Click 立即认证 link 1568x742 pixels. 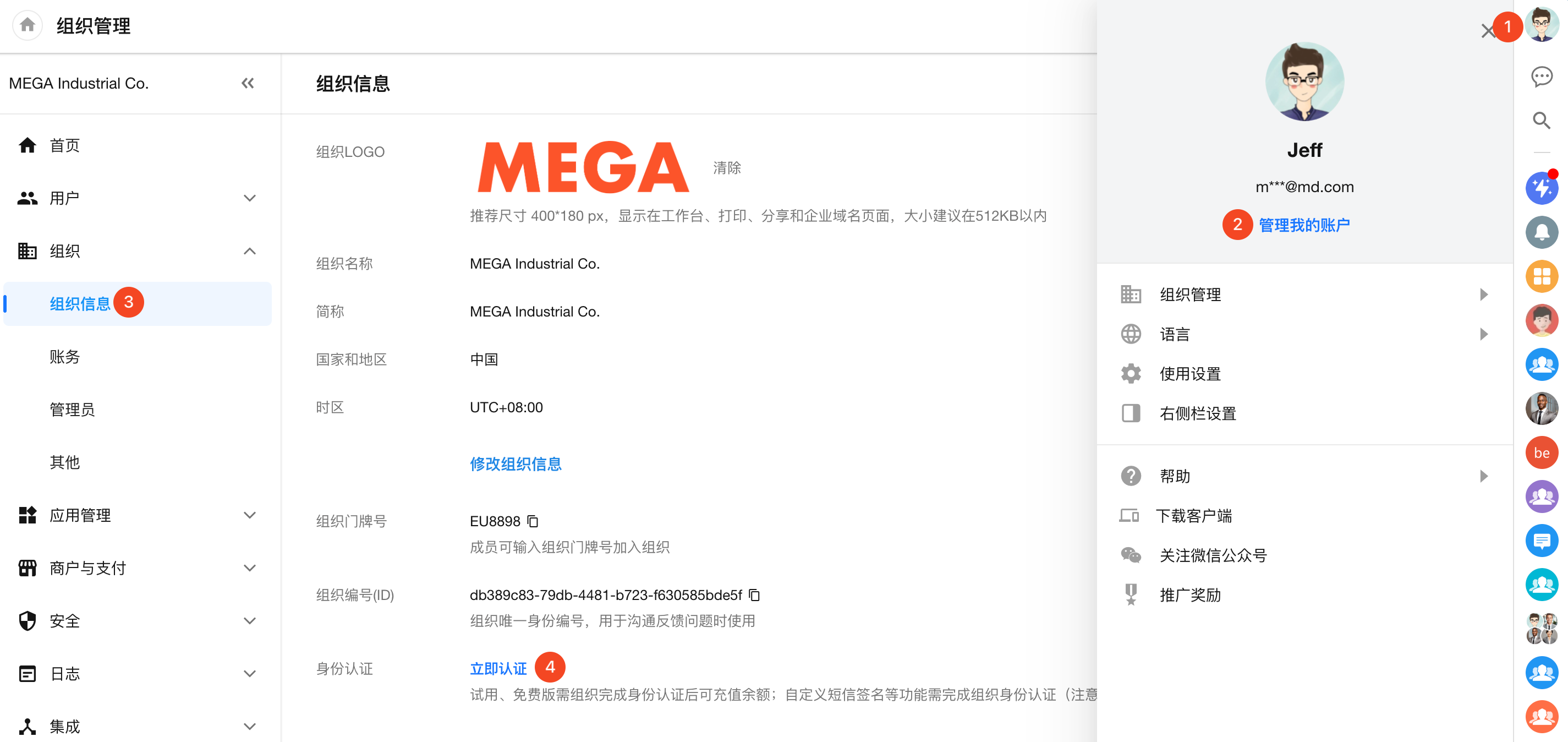(498, 668)
